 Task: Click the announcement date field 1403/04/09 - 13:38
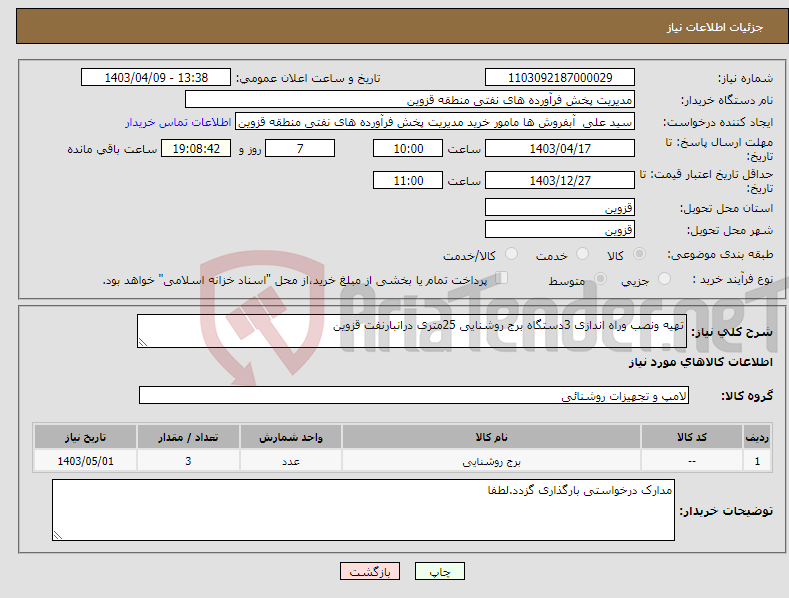pos(156,78)
